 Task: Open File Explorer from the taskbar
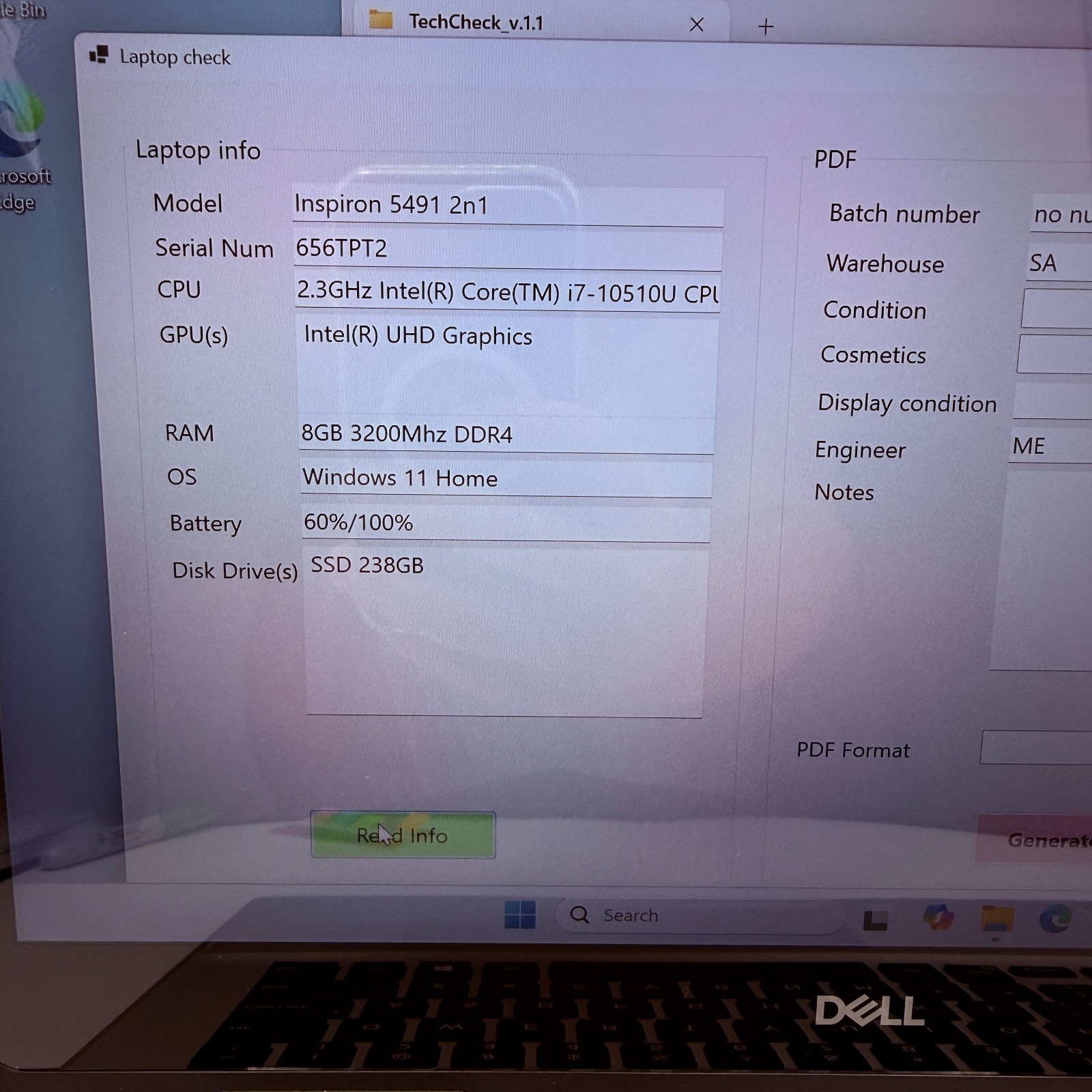tap(997, 919)
